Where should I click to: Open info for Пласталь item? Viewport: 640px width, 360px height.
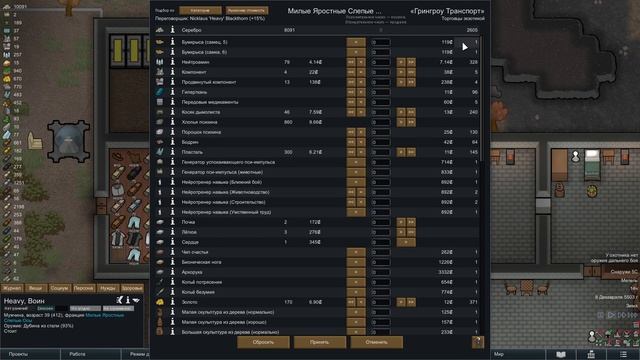click(x=172, y=152)
